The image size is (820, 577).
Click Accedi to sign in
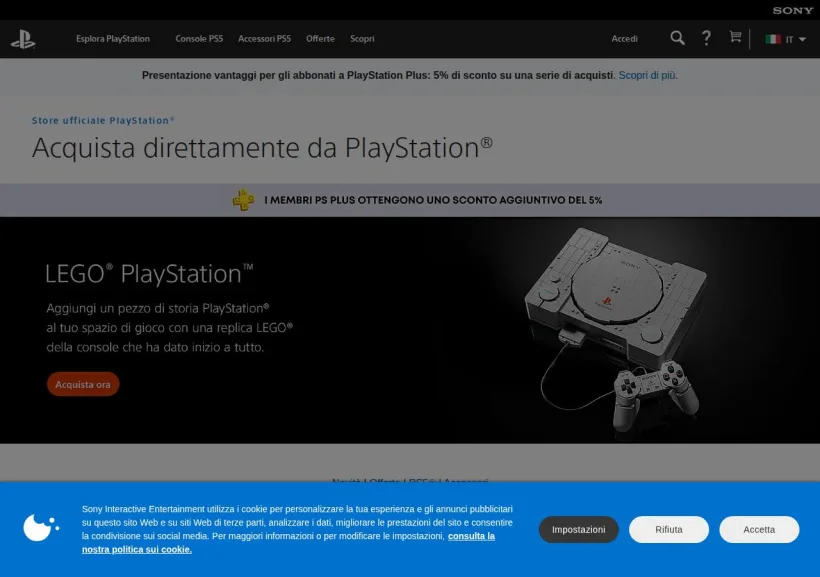click(624, 39)
